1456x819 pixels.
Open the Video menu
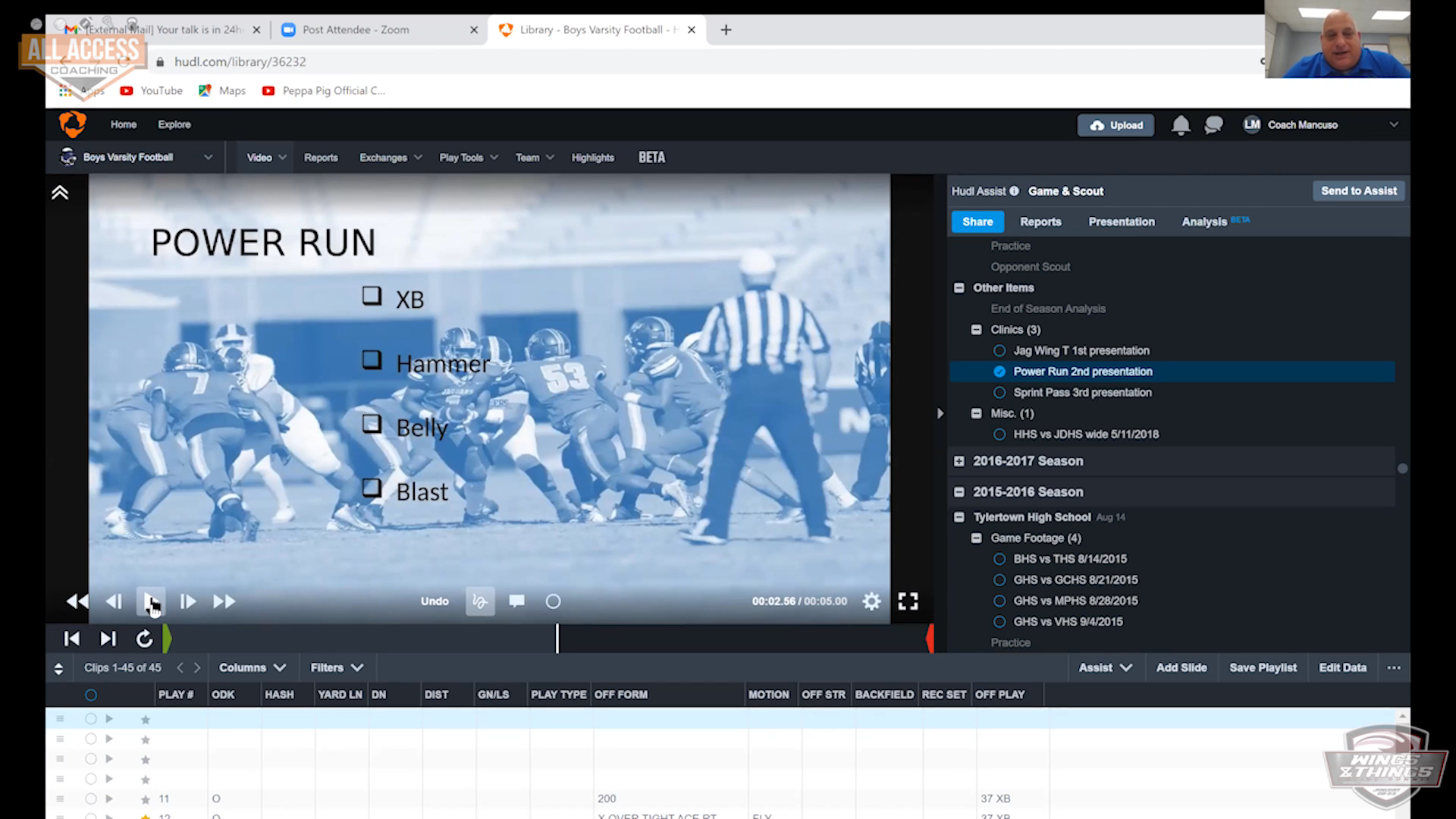pyautogui.click(x=266, y=158)
